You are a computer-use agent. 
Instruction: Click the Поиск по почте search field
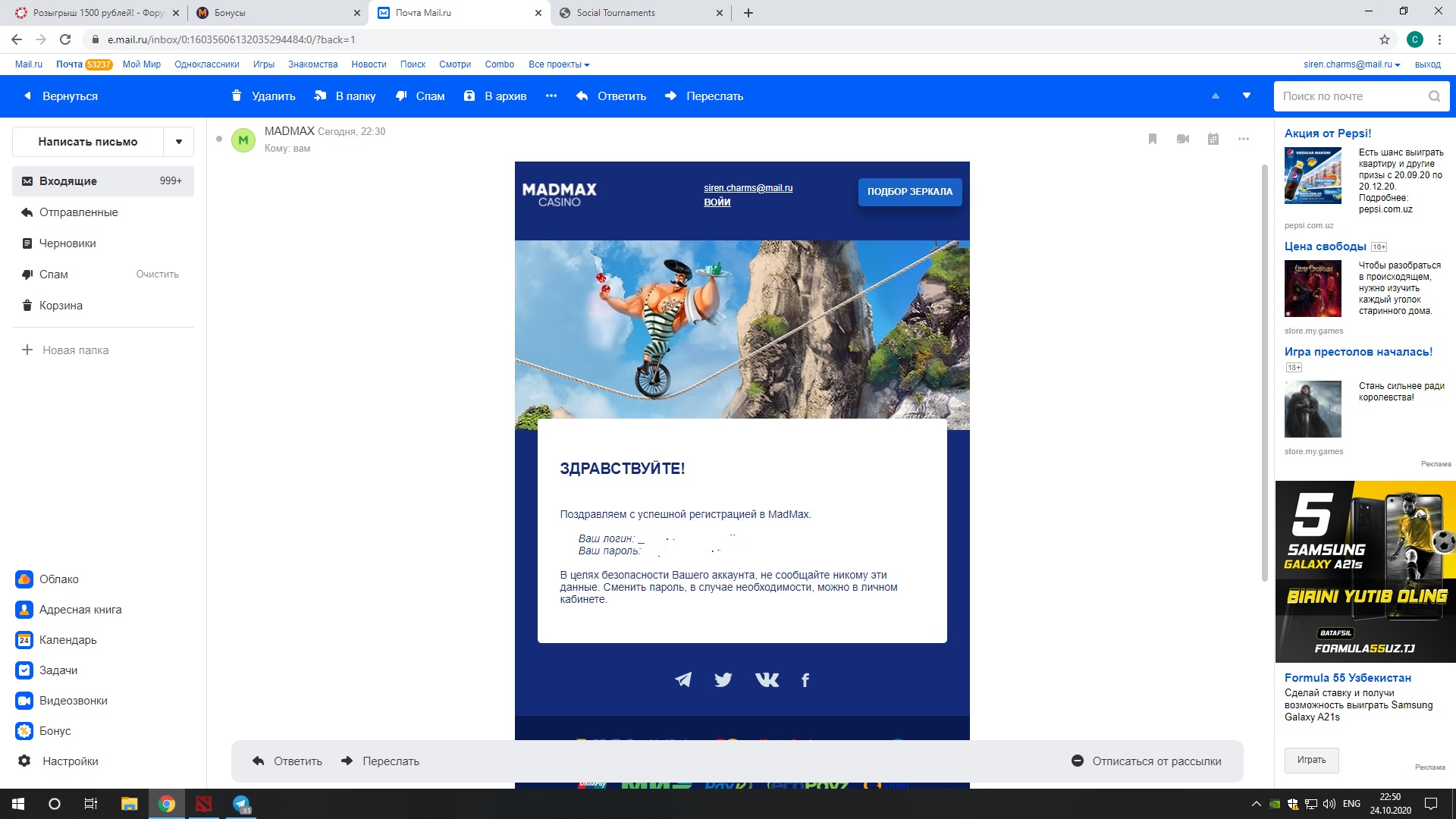point(1350,96)
